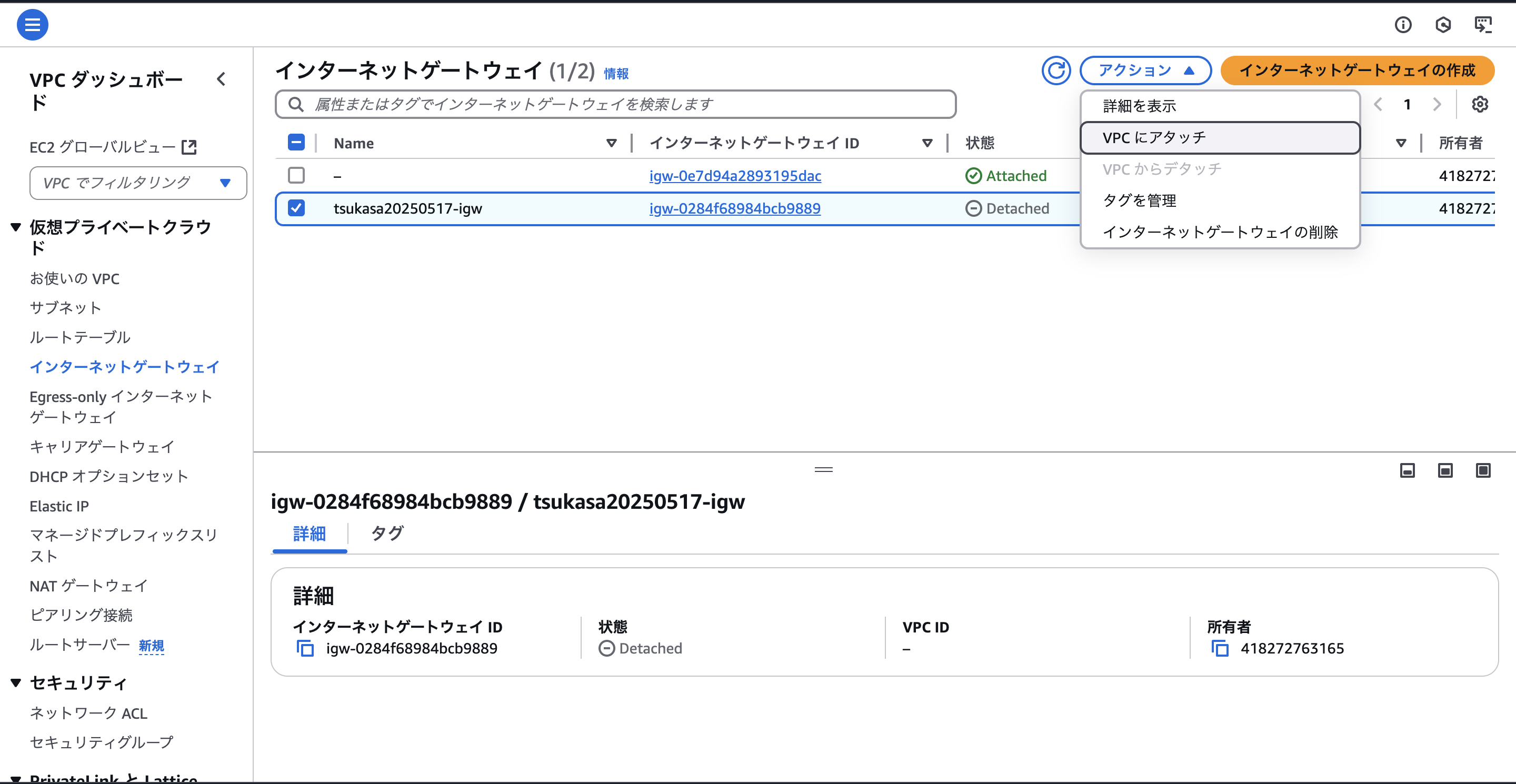Toggle the select-all header checkbox

click(296, 143)
